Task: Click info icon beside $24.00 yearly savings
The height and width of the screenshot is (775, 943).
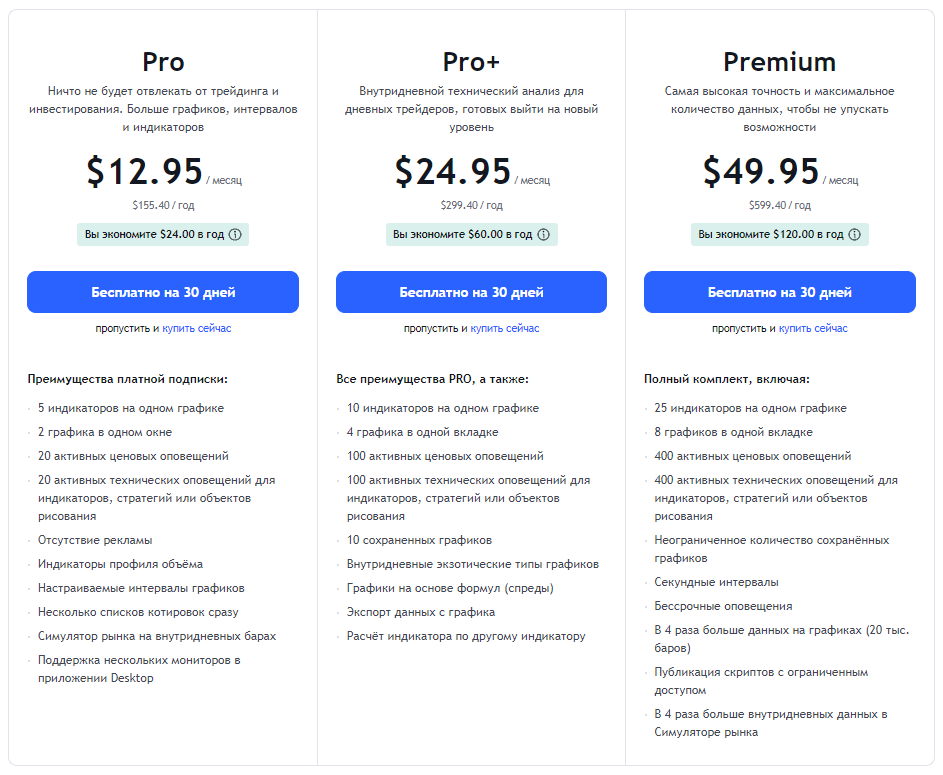Action: click(236, 234)
